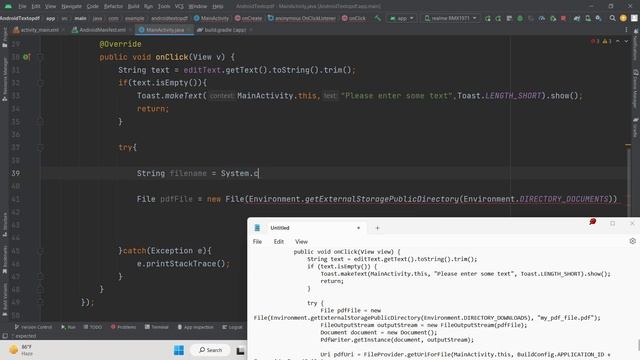The height and width of the screenshot is (360, 640).
Task: Close the Untitled tab in Notepad
Action: tap(358, 228)
